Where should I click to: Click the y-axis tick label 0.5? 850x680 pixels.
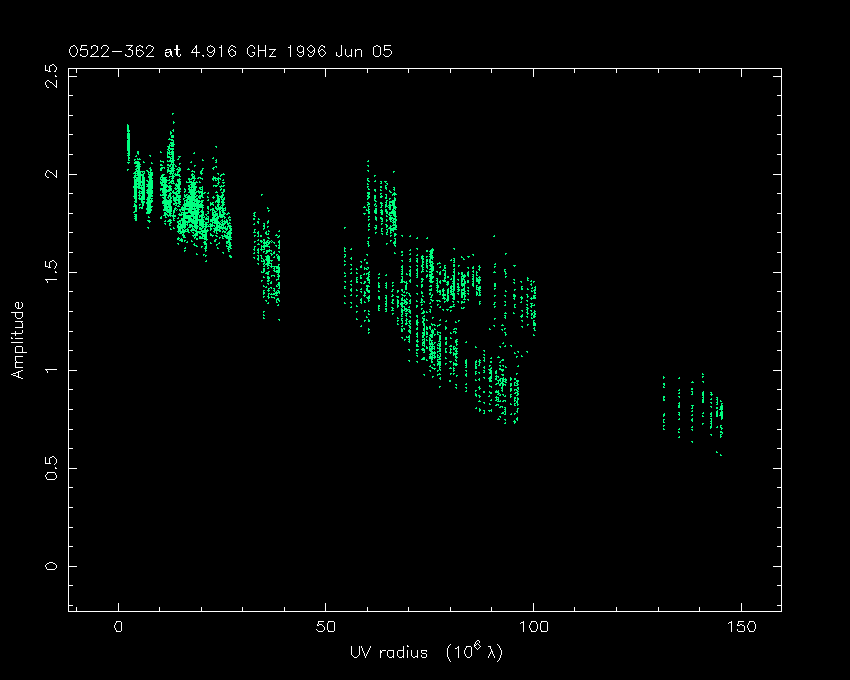52,468
